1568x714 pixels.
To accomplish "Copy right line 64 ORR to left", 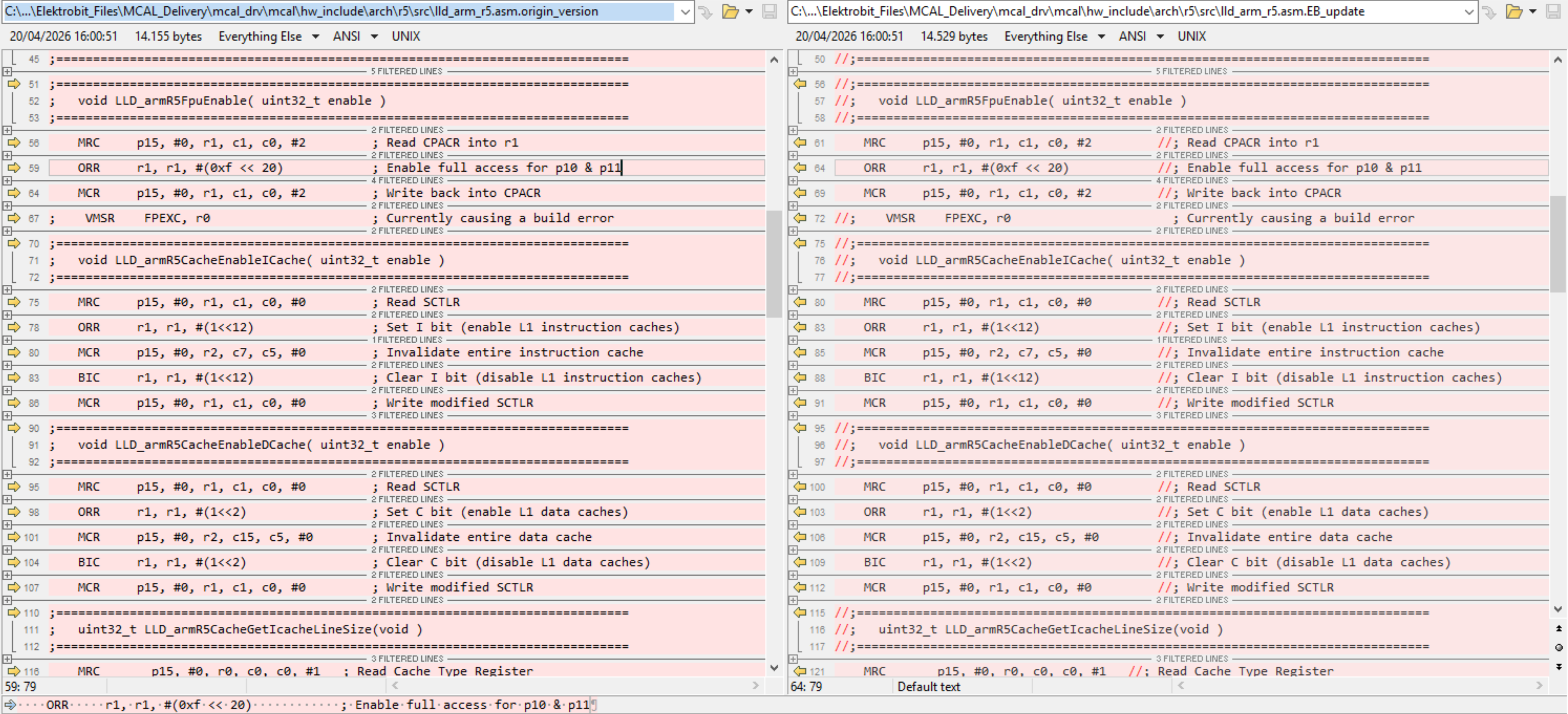I will (x=800, y=168).
